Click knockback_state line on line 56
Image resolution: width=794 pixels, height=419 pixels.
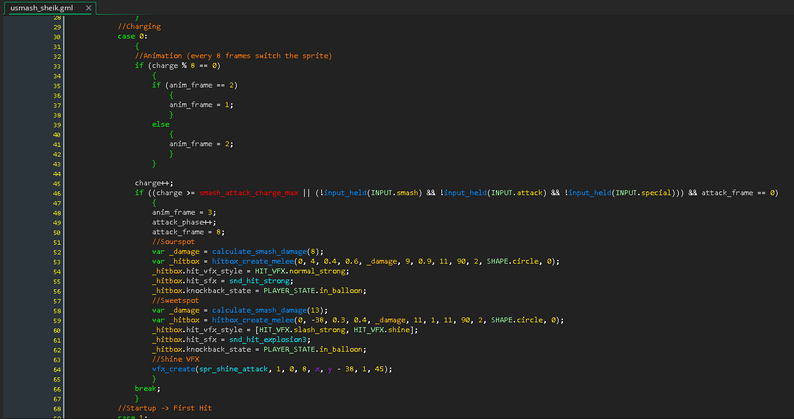click(259, 291)
